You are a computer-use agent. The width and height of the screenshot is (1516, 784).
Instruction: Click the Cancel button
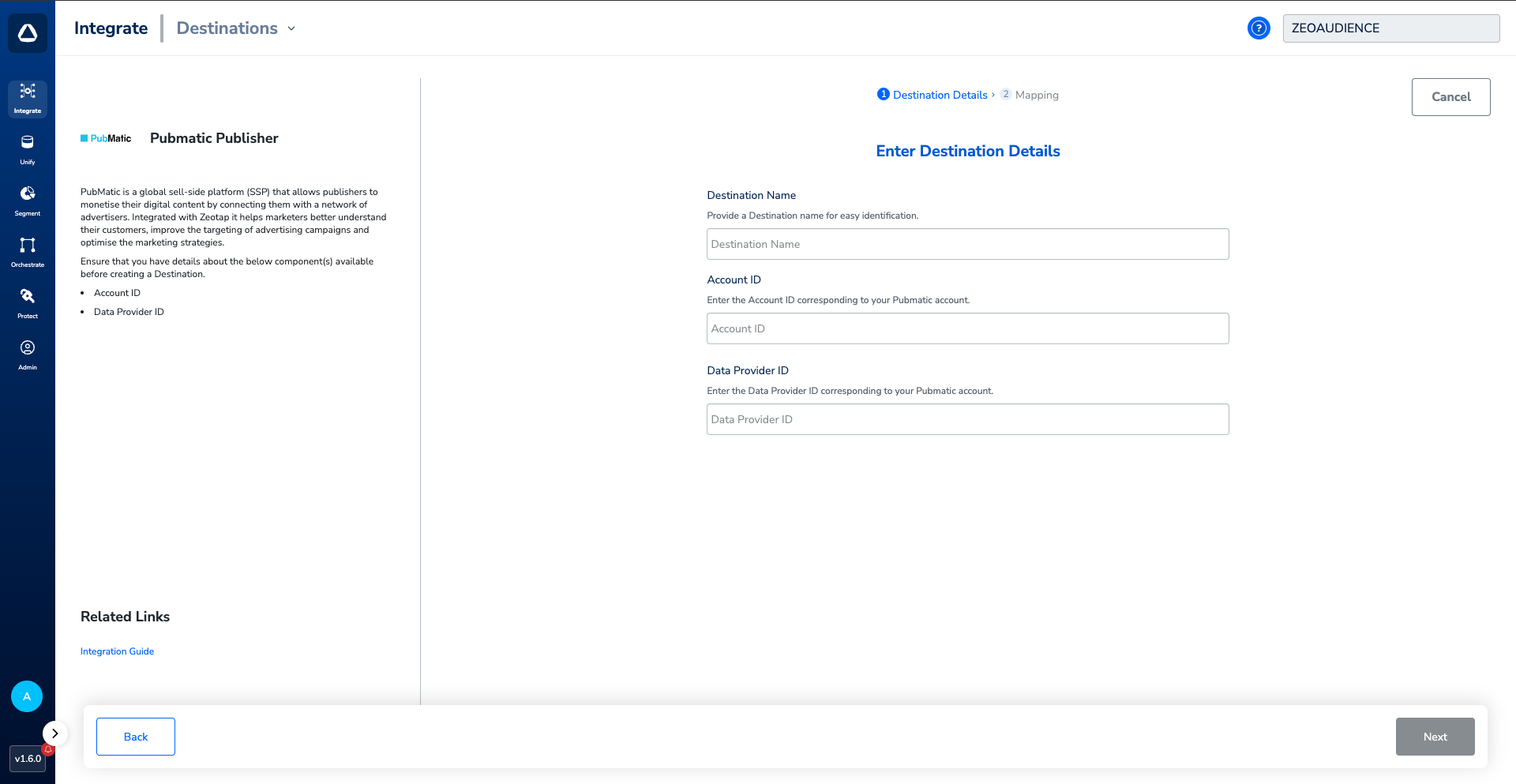pos(1451,97)
